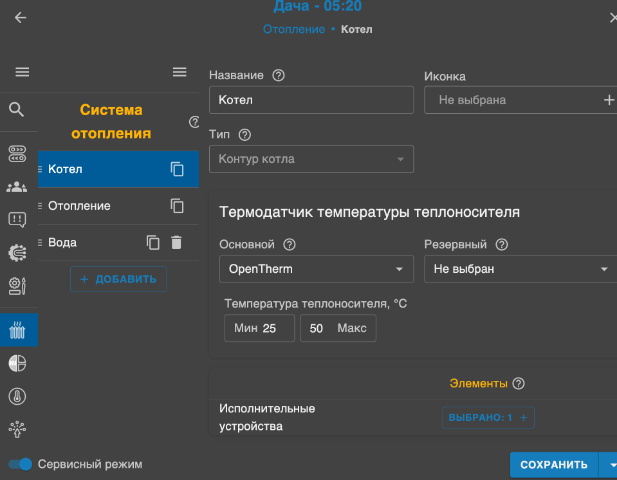
Task: Click the Название field containing Котел
Action: (x=311, y=100)
